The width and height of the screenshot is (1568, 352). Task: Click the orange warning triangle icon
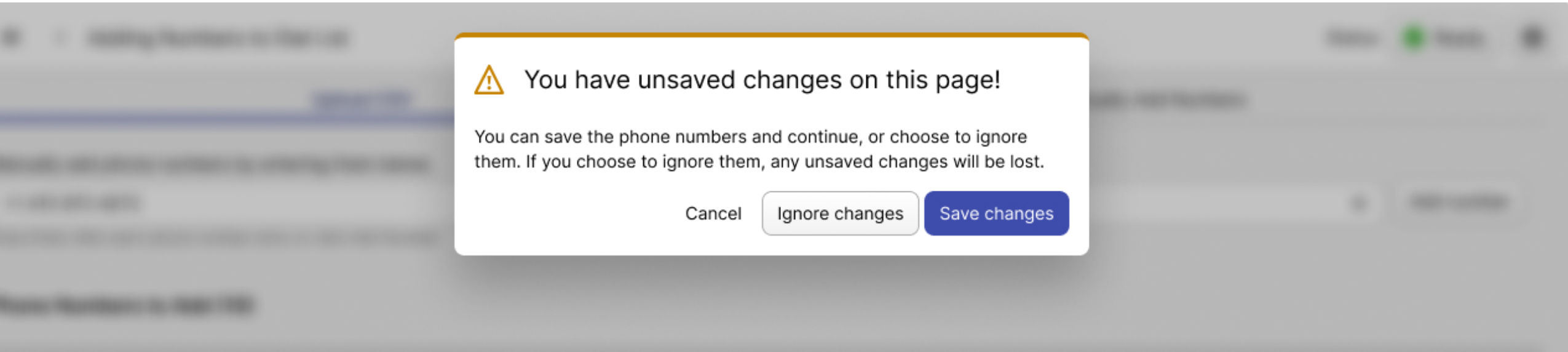click(489, 81)
